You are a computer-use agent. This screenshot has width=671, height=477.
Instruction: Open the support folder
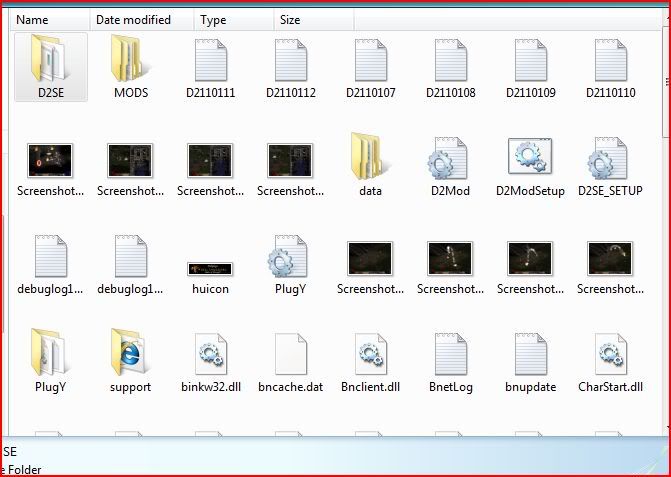click(130, 354)
